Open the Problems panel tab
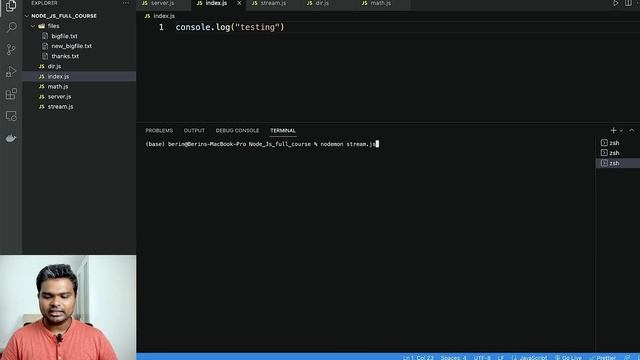This screenshot has width=640, height=360. pos(159,131)
